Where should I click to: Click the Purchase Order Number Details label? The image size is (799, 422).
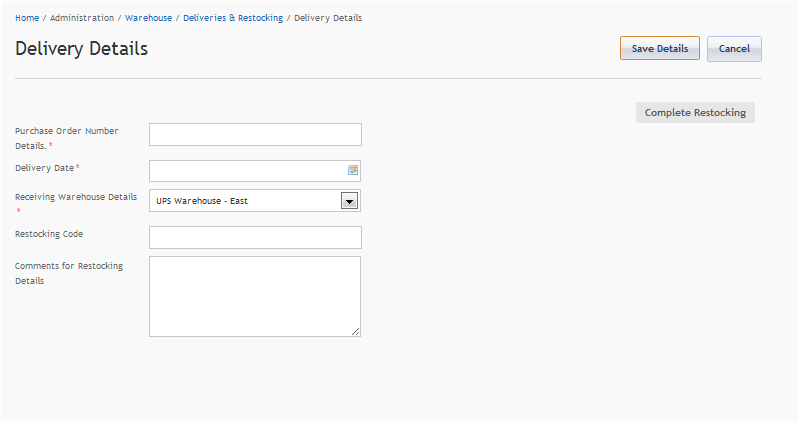[67, 131]
